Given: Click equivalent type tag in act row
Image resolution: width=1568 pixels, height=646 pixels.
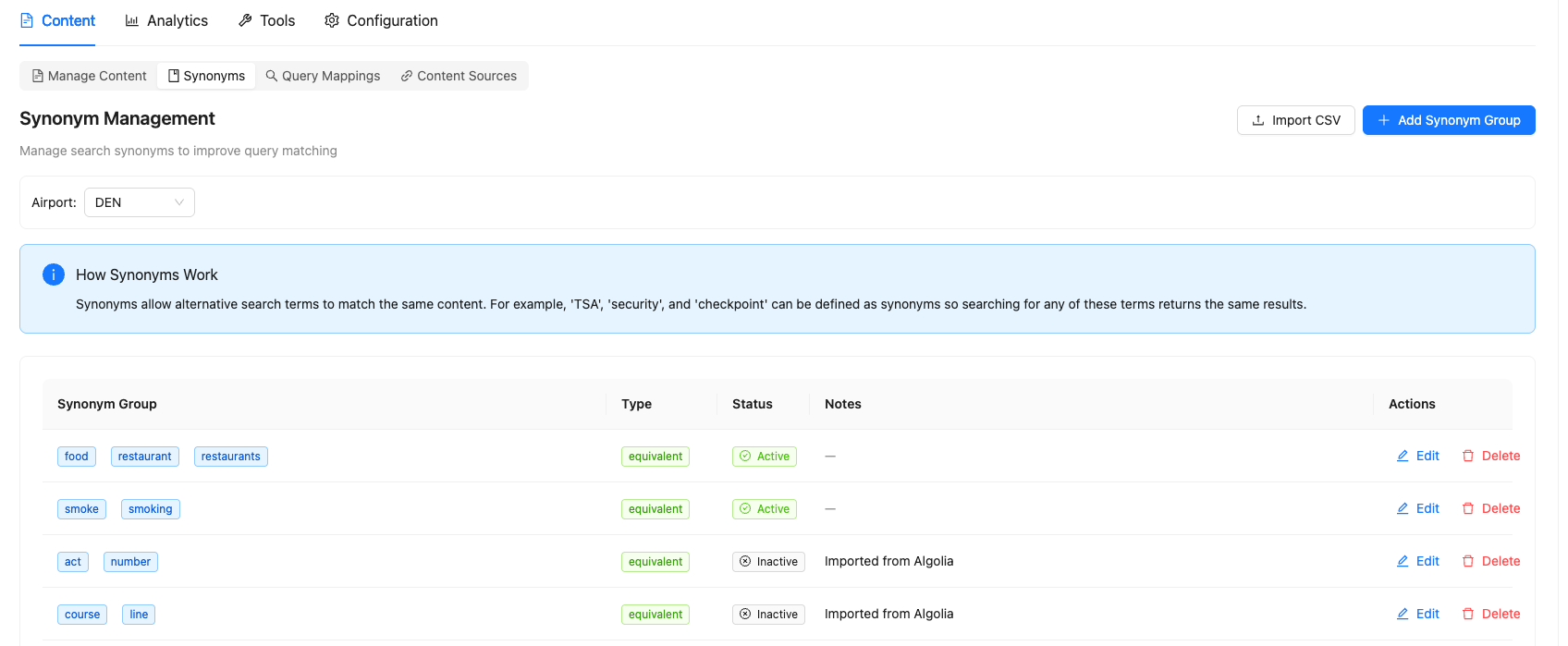Looking at the screenshot, I should point(655,562).
